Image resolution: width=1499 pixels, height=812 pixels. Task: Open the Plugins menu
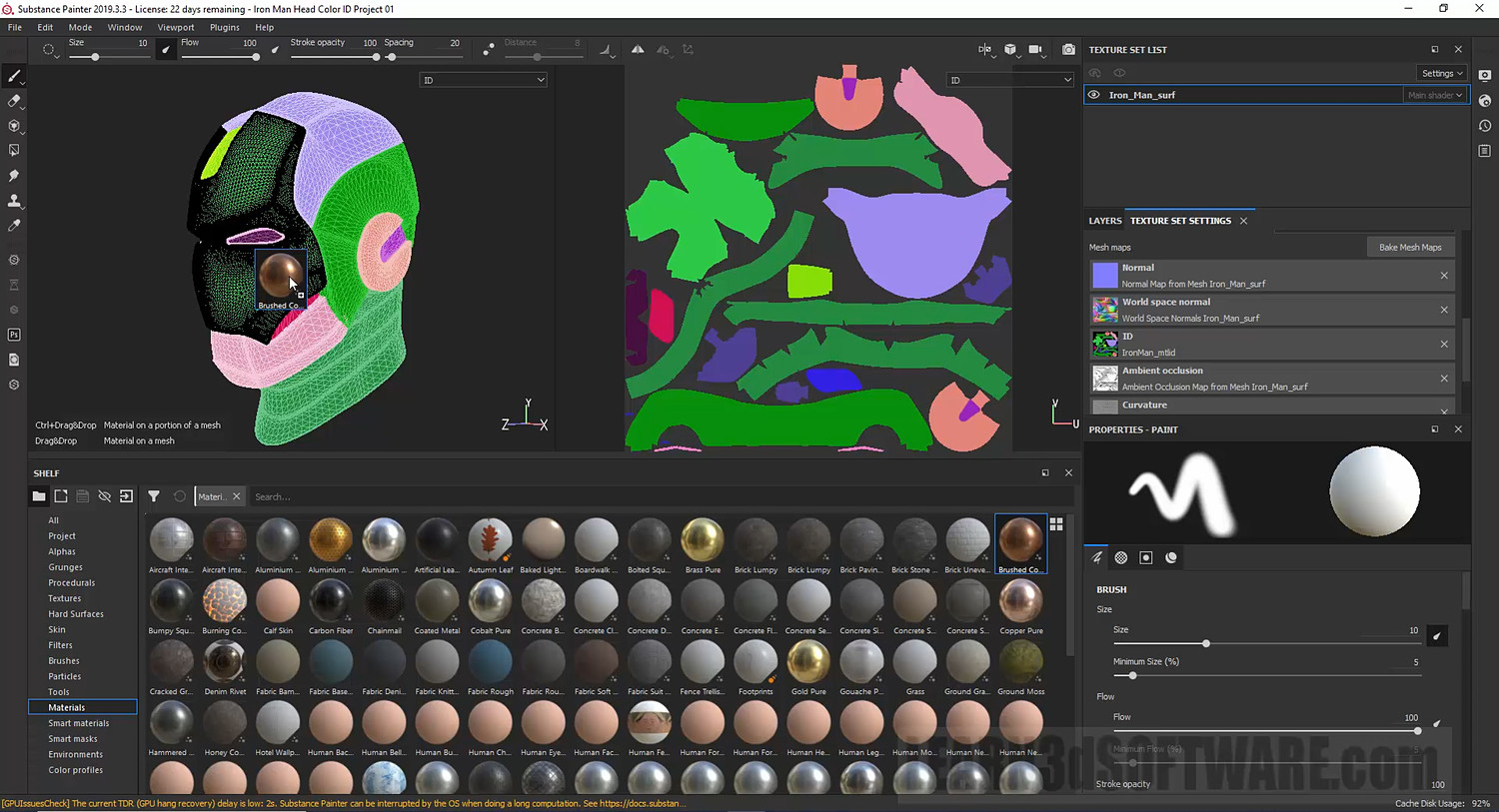(224, 27)
